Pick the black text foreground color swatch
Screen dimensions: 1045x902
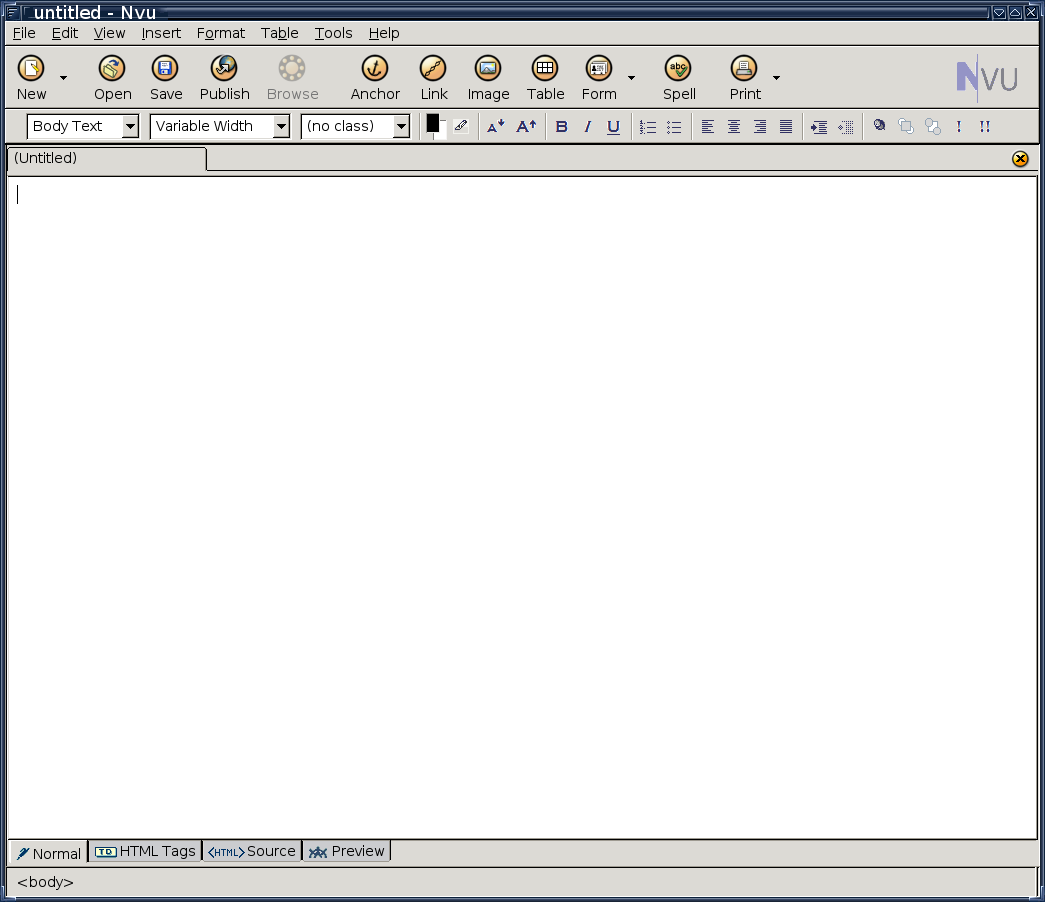(x=433, y=123)
